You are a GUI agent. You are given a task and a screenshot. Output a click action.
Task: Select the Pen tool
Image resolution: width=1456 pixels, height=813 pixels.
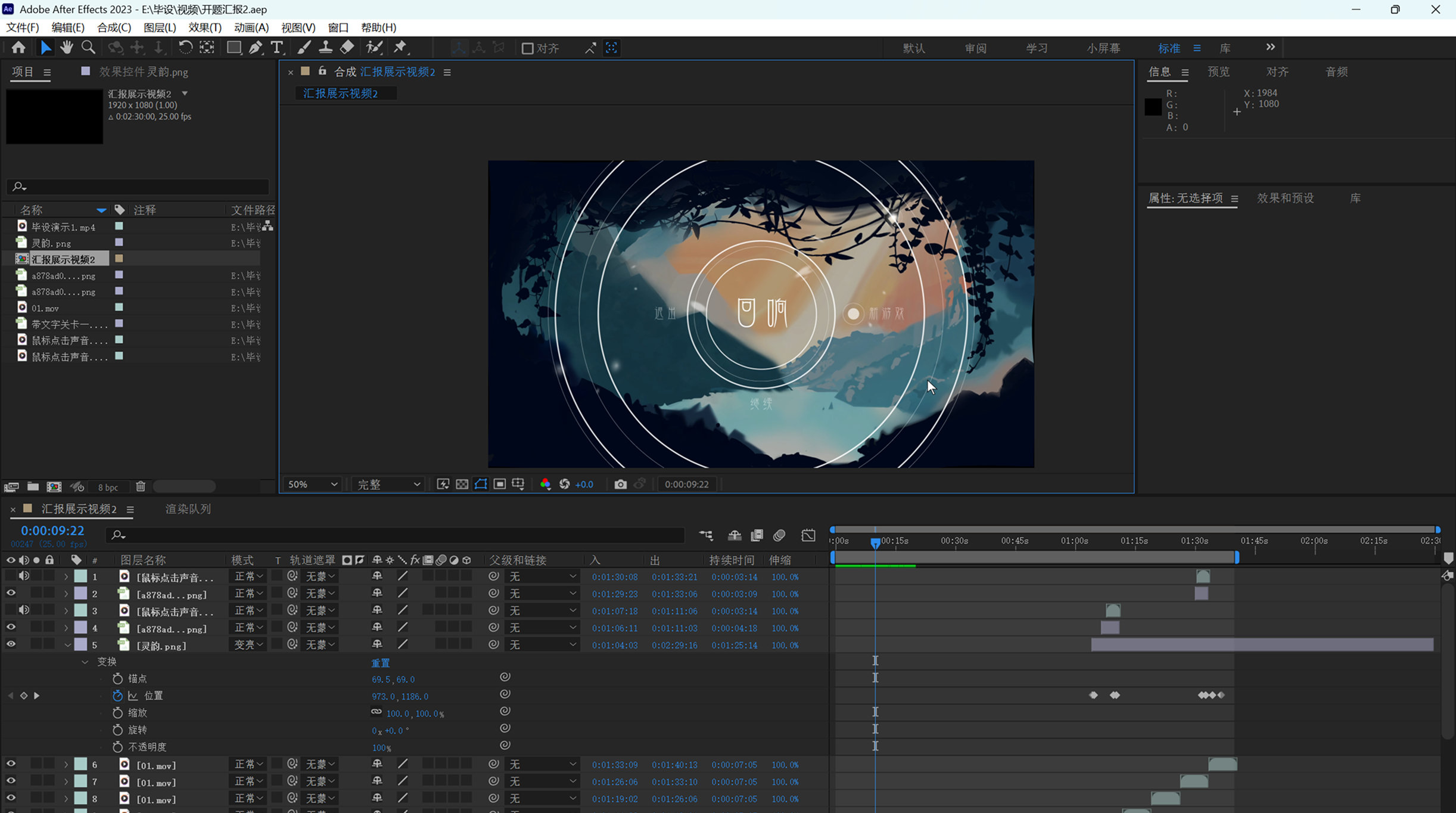[256, 48]
